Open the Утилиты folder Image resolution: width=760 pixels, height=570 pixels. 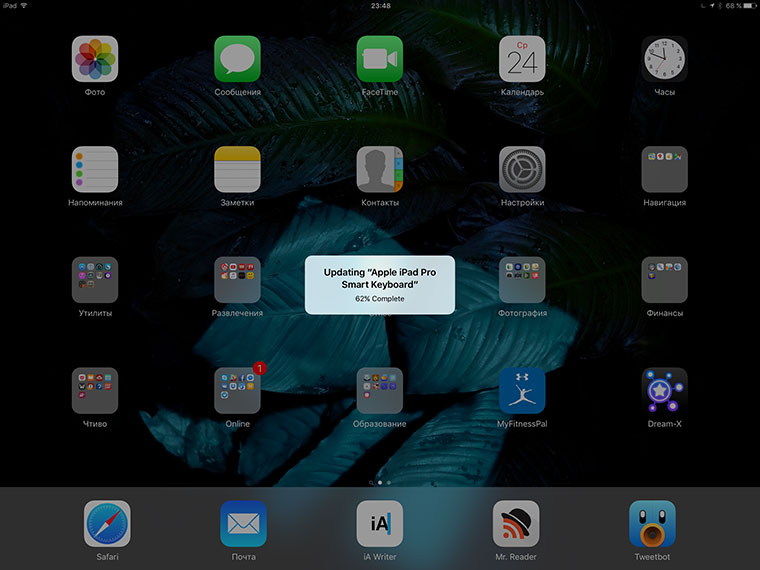[x=95, y=280]
